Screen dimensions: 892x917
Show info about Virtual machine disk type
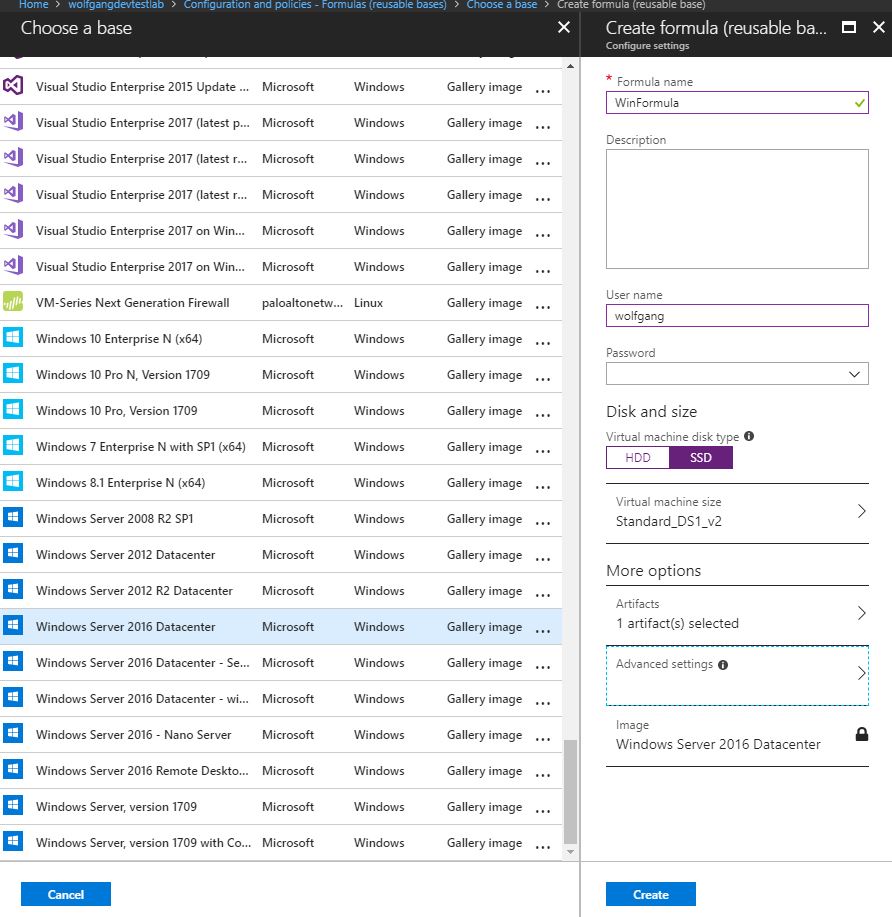coord(749,436)
